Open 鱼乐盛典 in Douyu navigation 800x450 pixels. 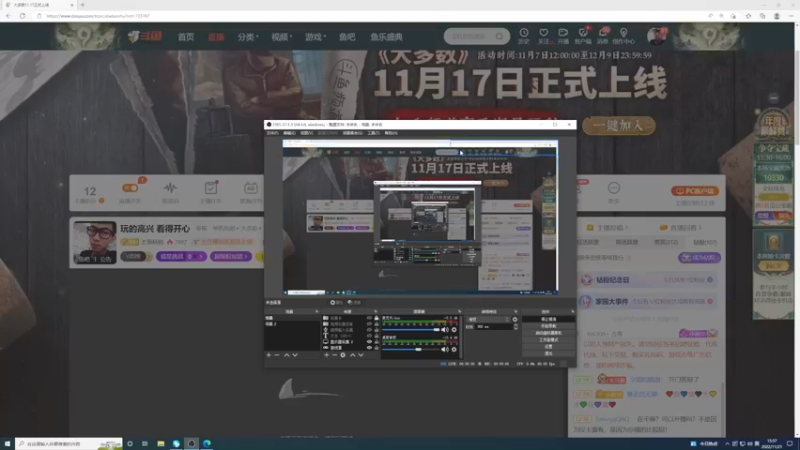point(386,37)
